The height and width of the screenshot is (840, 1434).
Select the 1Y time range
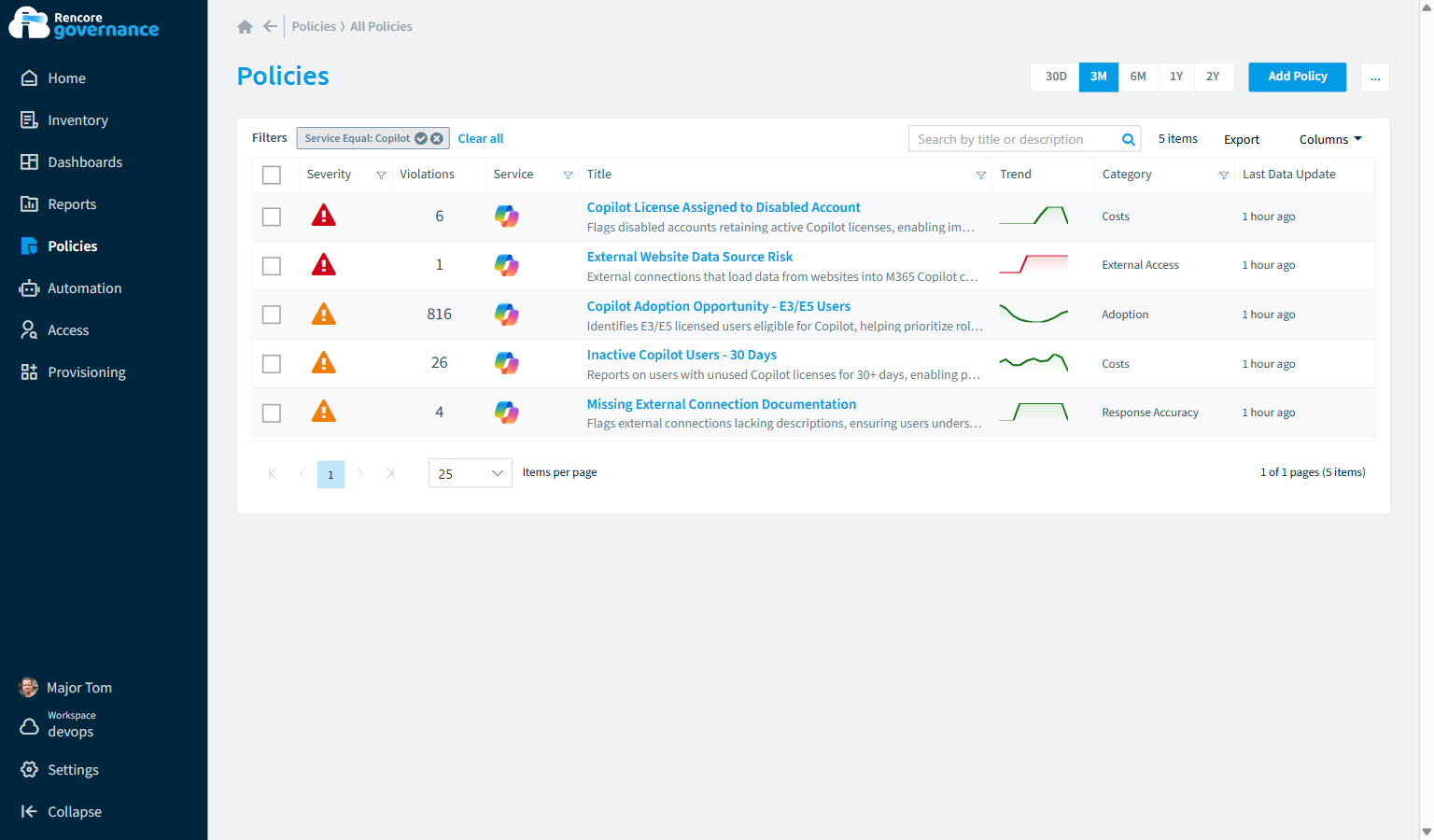point(1176,77)
